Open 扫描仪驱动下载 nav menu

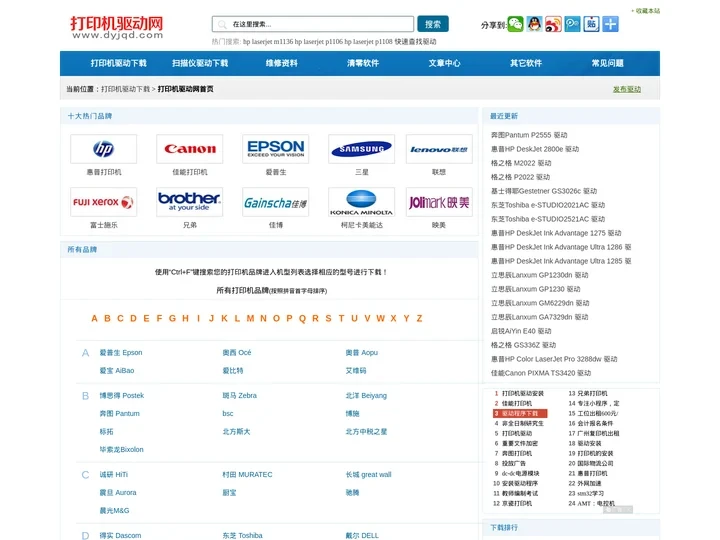pyautogui.click(x=200, y=63)
